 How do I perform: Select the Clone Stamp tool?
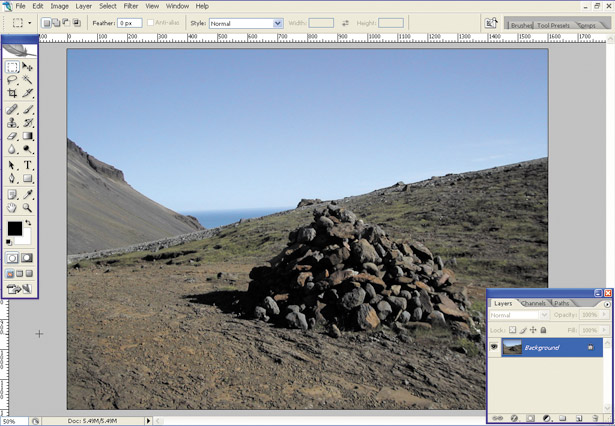pyautogui.click(x=12, y=123)
